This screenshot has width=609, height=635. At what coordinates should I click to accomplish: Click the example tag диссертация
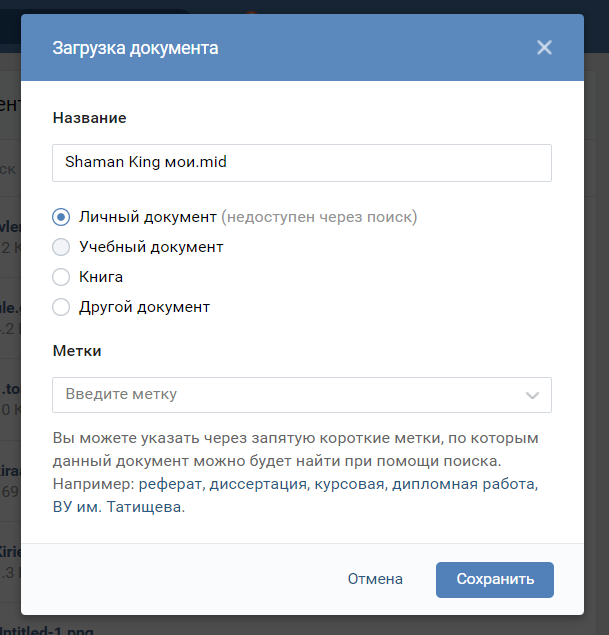click(x=254, y=484)
